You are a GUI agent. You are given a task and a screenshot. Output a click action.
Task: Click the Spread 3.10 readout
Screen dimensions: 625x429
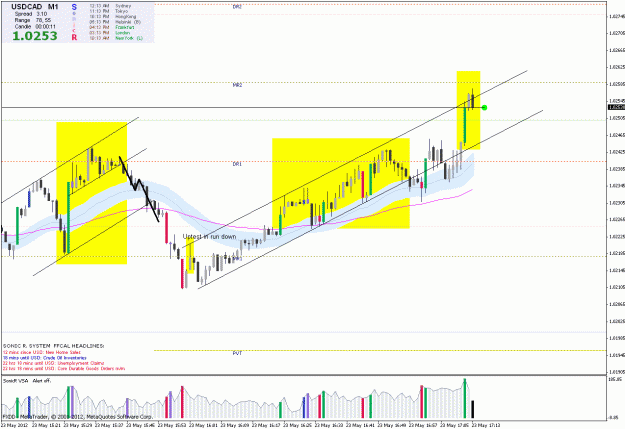click(30, 14)
